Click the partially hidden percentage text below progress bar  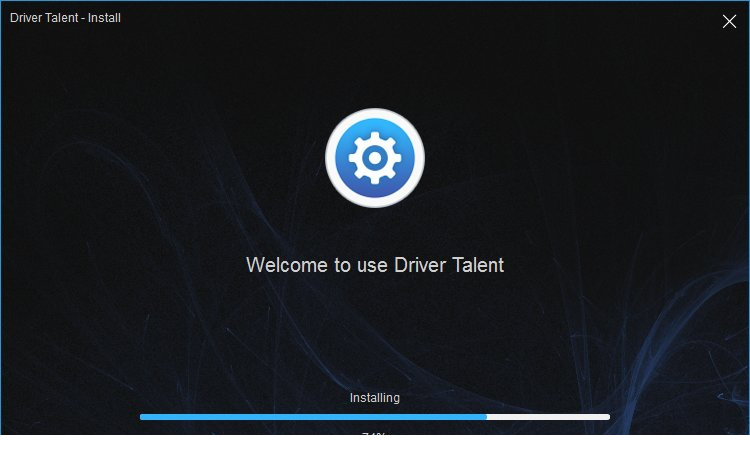[374, 433]
